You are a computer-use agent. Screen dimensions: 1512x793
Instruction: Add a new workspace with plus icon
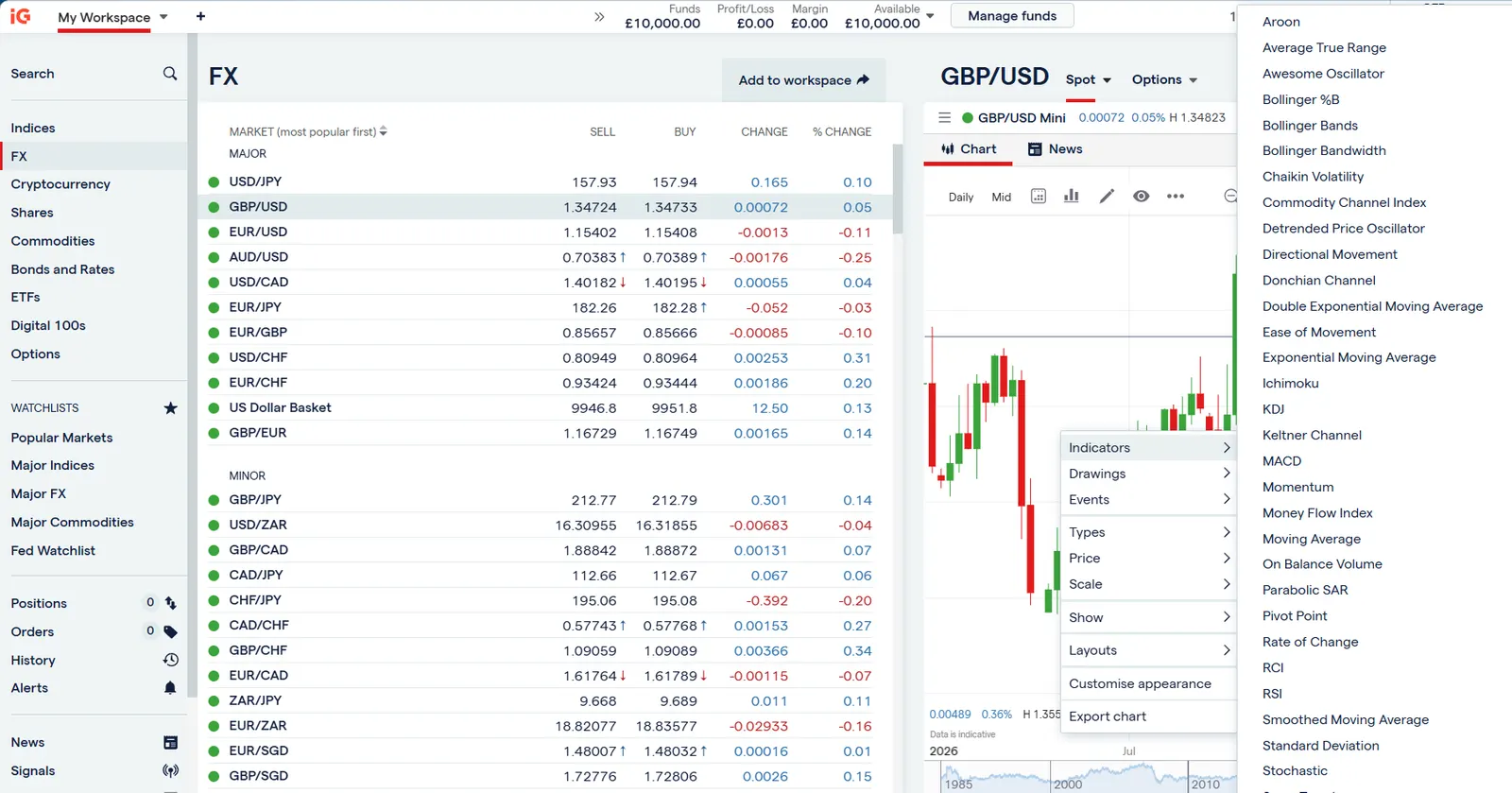click(200, 16)
